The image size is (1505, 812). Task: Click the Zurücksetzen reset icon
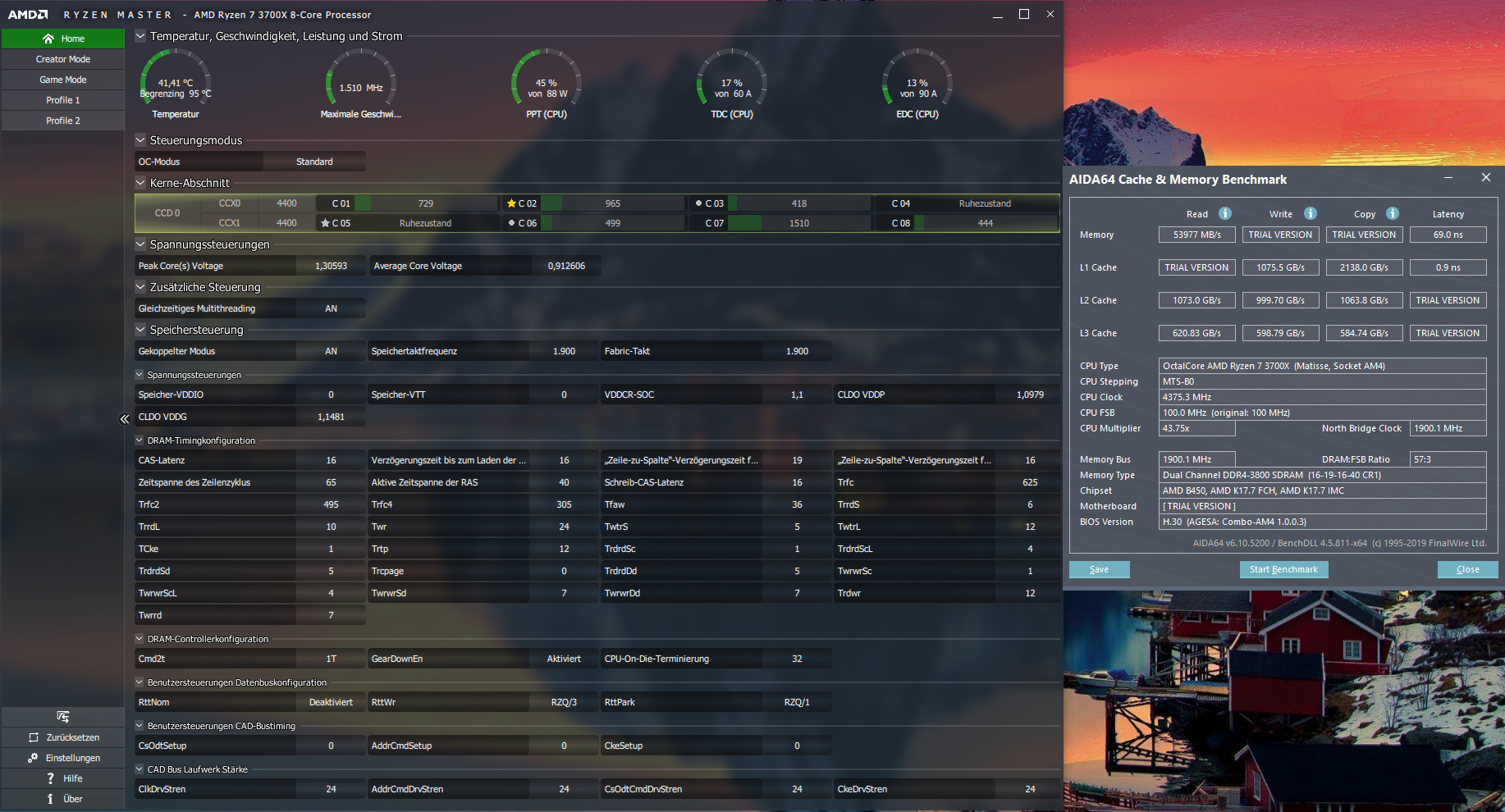pos(34,737)
